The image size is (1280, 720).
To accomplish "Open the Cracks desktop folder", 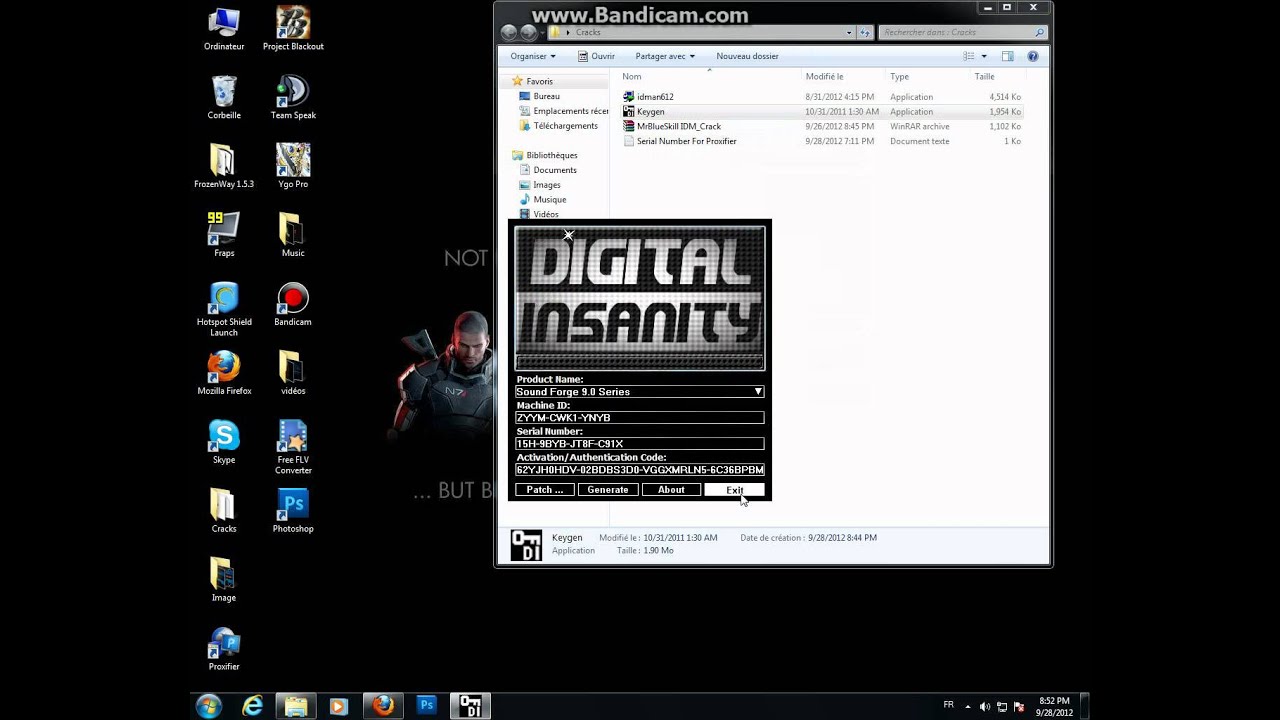I will click(224, 512).
